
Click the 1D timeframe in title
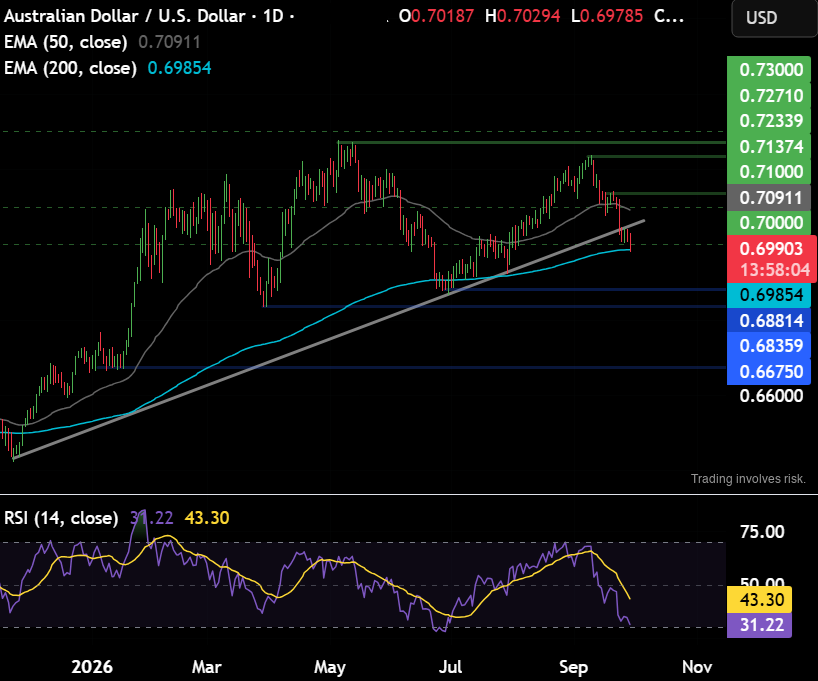pos(273,16)
